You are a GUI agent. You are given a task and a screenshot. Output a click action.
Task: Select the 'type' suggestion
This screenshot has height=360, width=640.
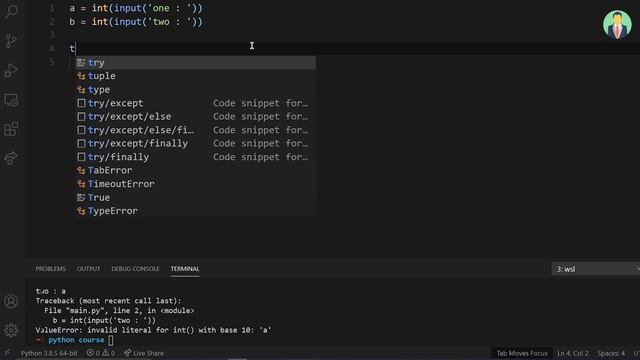(x=196, y=90)
